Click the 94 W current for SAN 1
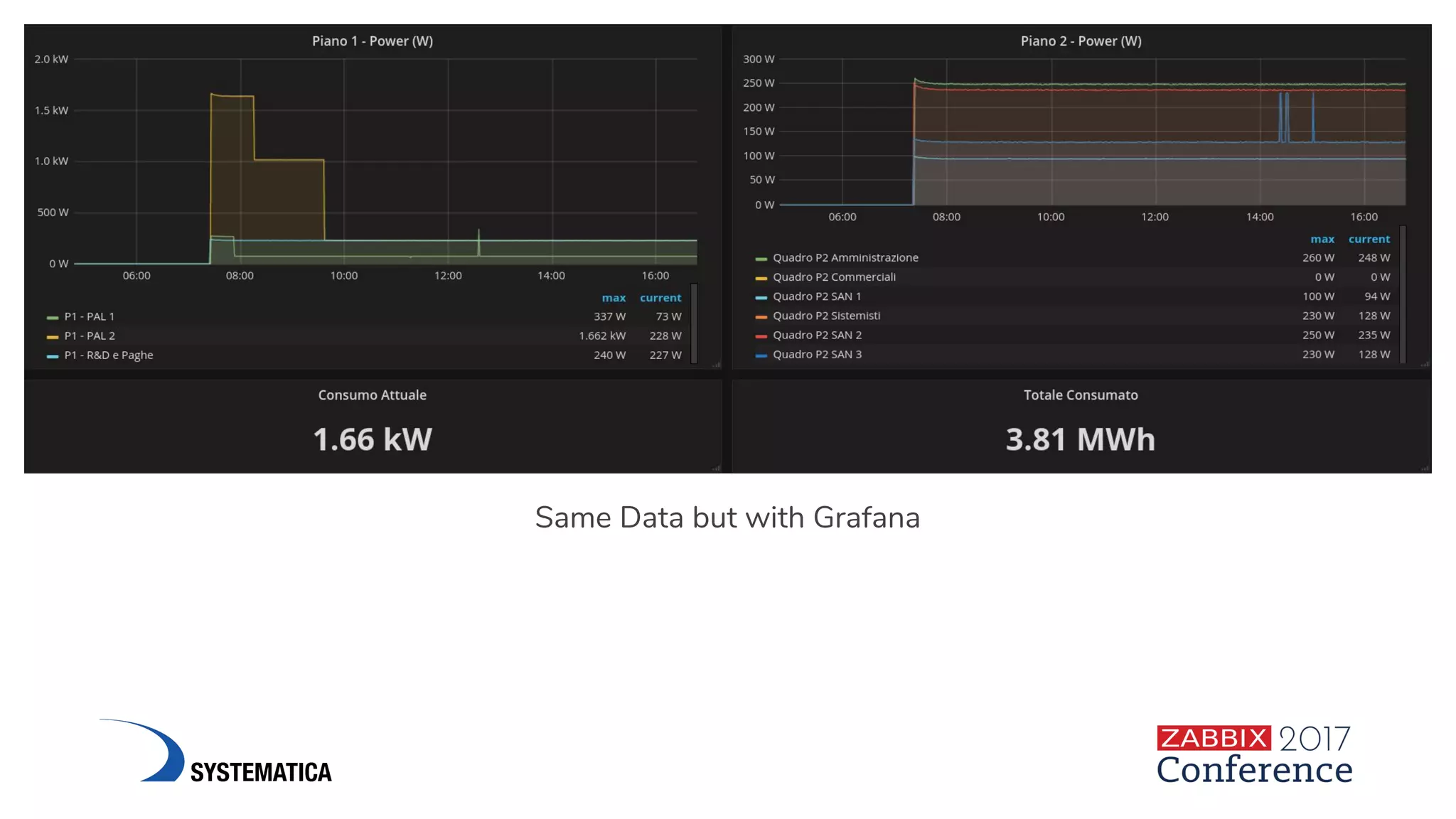The width and height of the screenshot is (1456, 819). click(x=1377, y=296)
